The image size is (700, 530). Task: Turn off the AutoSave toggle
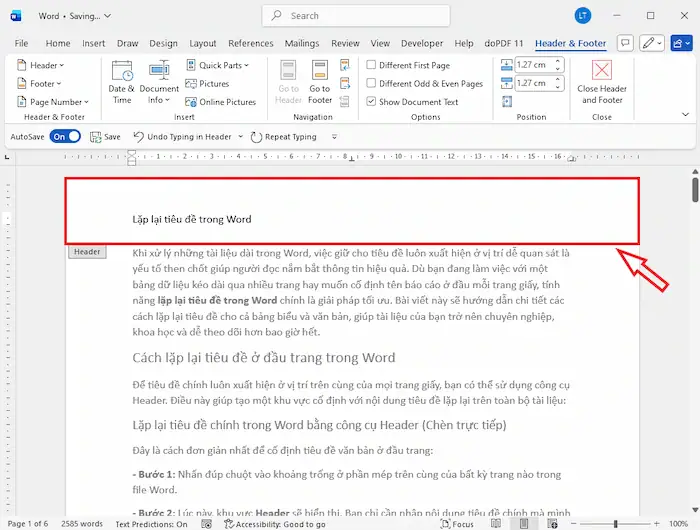point(65,137)
